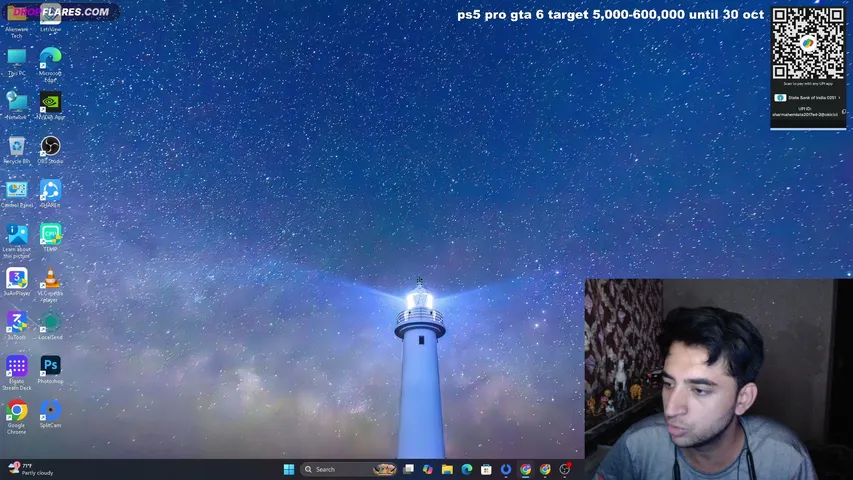
Task: Open File Explorer from the taskbar
Action: [x=447, y=469]
